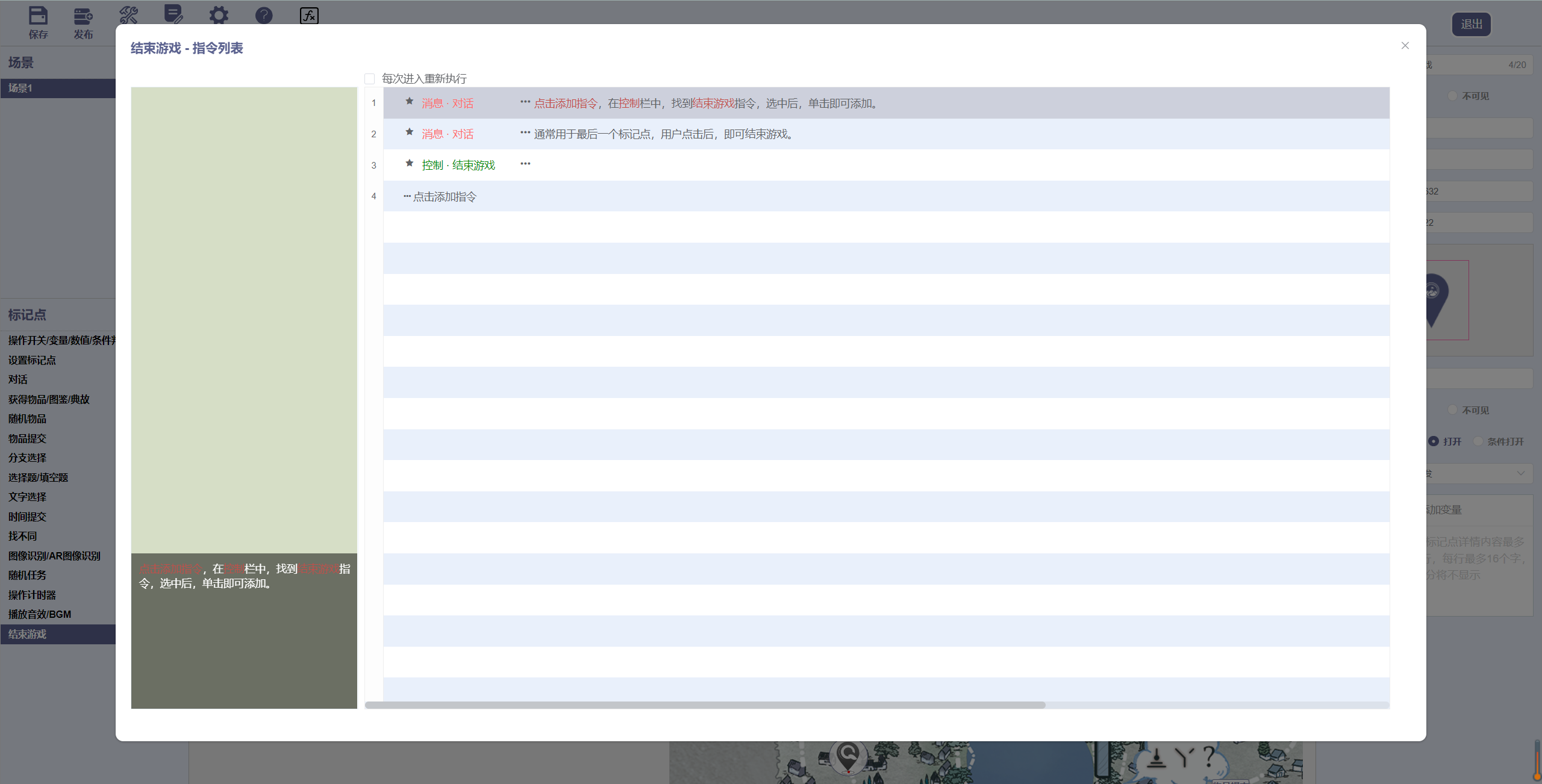Open the ellipsis menu on row 3
The height and width of the screenshot is (784, 1542).
tap(525, 164)
